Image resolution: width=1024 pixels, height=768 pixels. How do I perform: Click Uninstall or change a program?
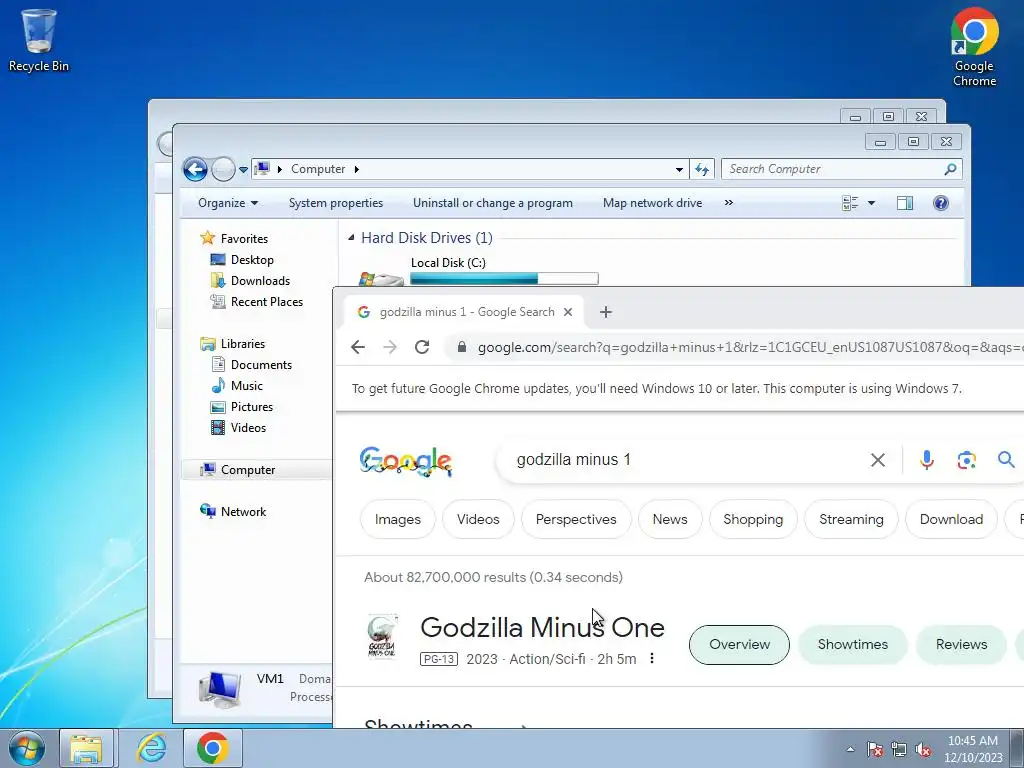tap(492, 203)
